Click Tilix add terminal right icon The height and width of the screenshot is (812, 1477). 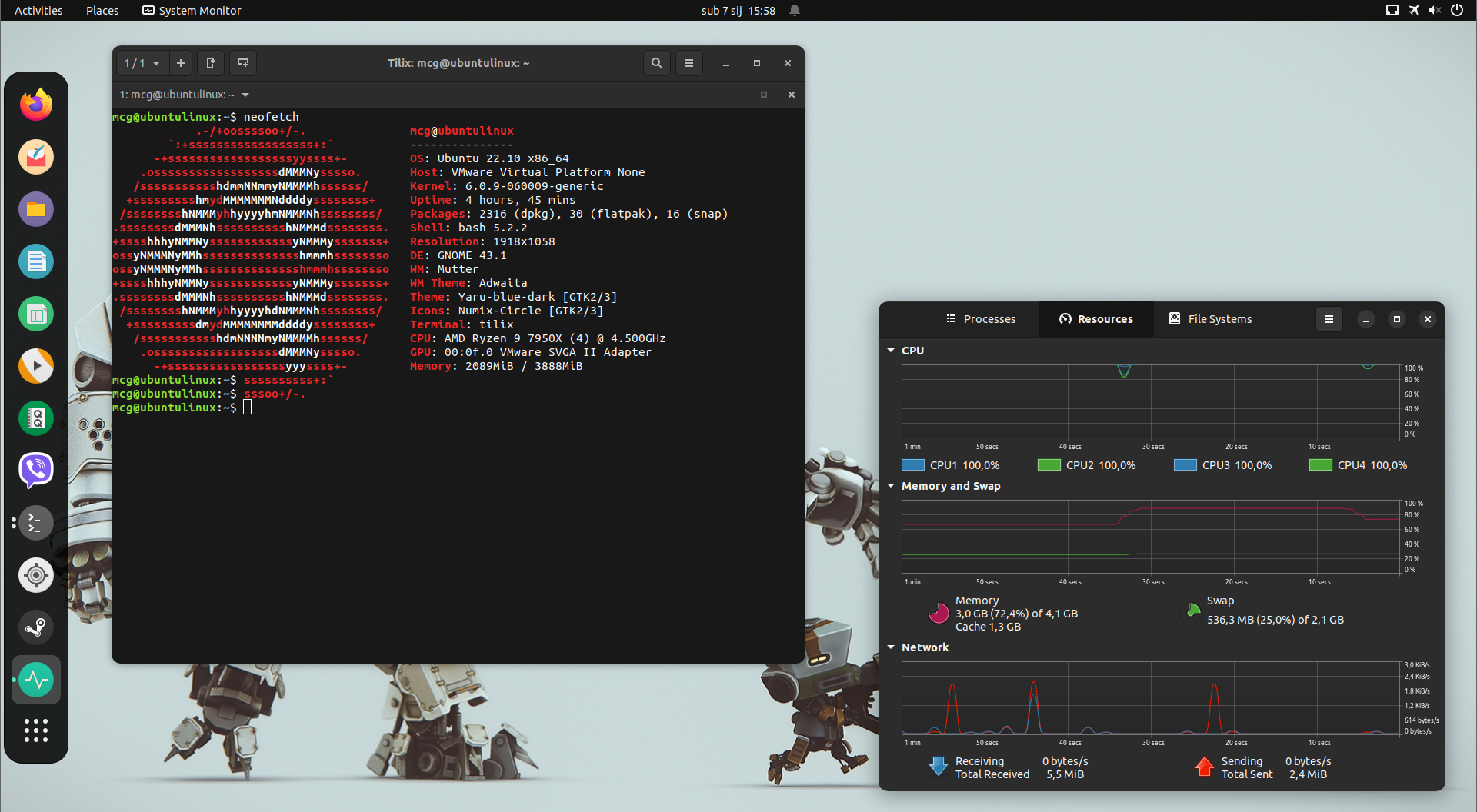click(211, 63)
